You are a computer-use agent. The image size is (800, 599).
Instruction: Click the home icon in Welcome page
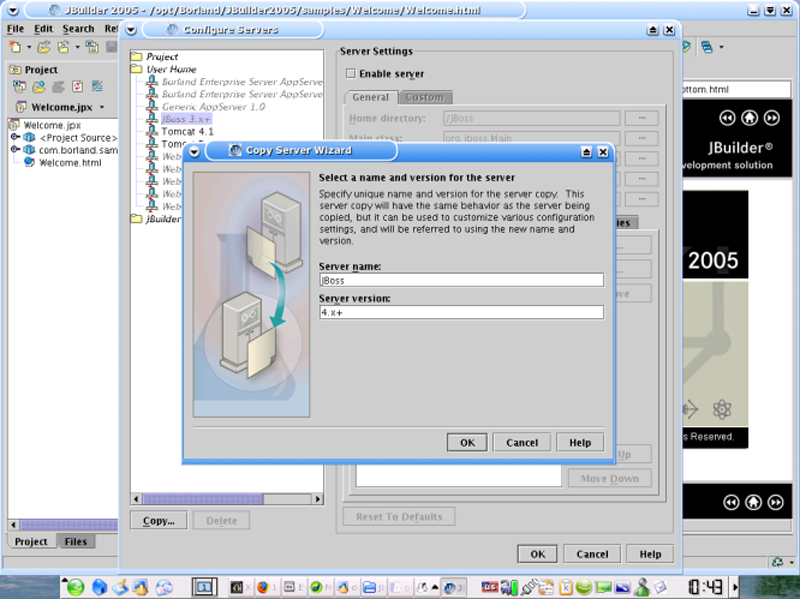coord(750,118)
